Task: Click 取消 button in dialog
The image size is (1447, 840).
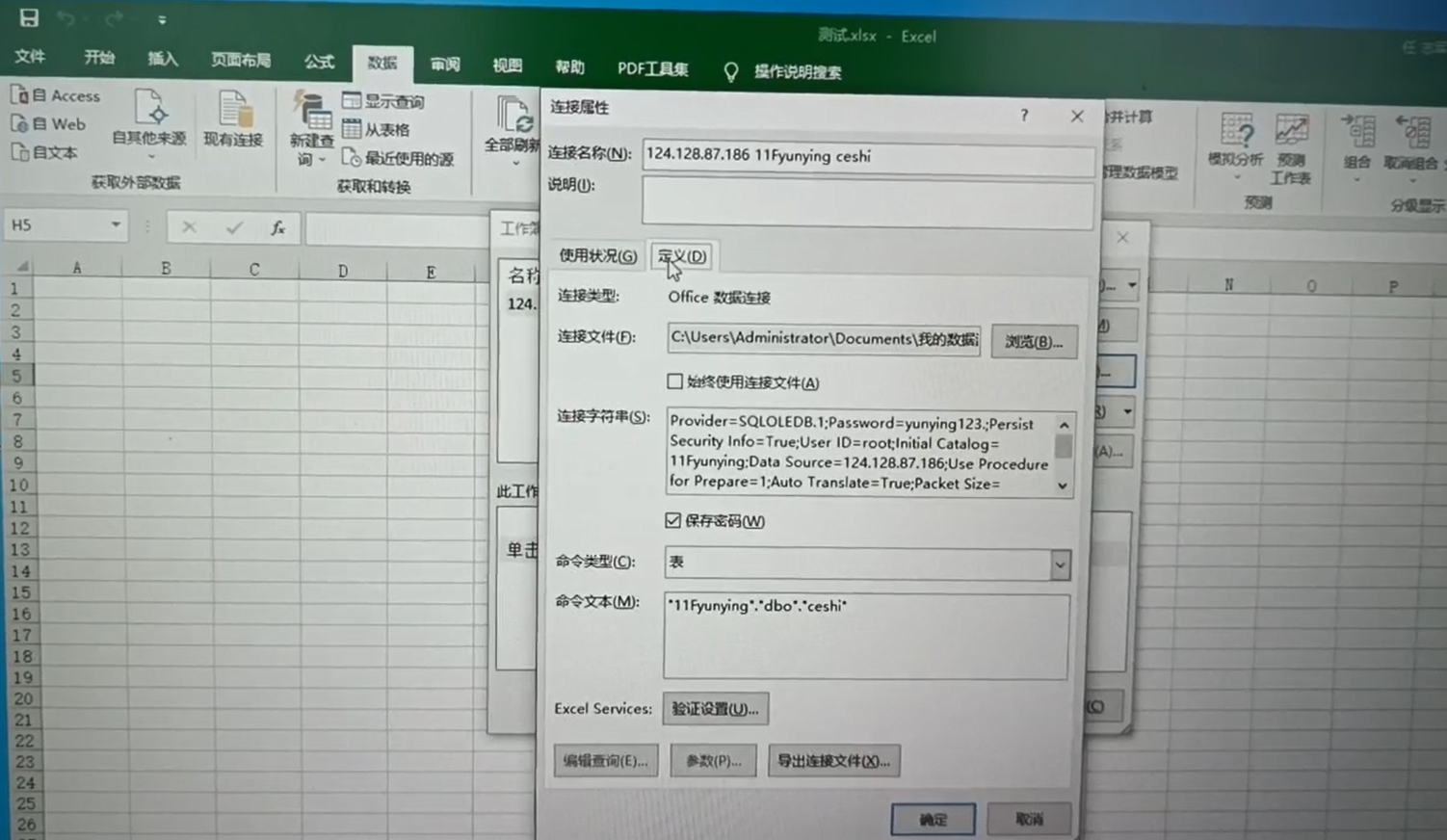Action: point(1029,819)
